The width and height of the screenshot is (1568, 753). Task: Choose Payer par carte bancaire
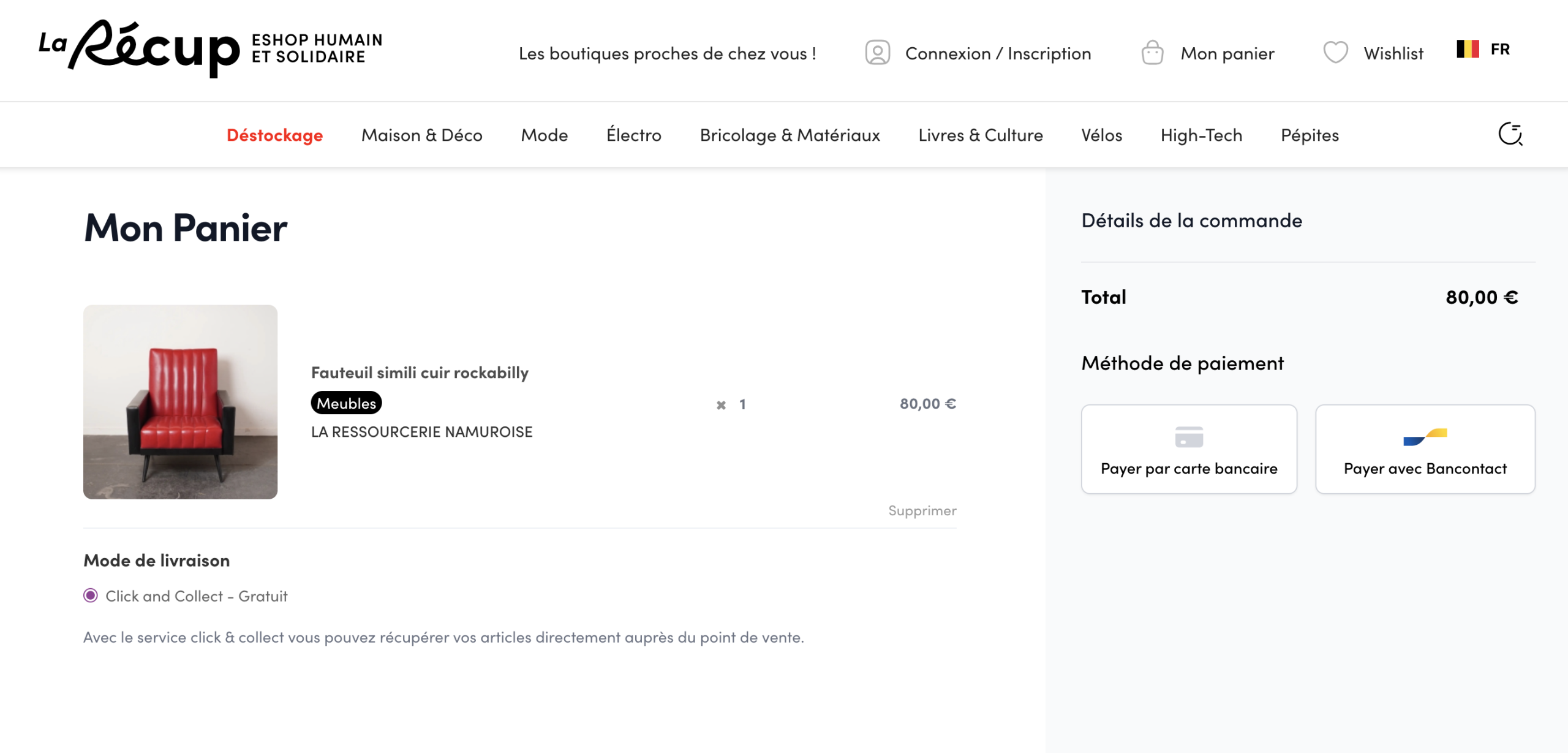coord(1188,449)
